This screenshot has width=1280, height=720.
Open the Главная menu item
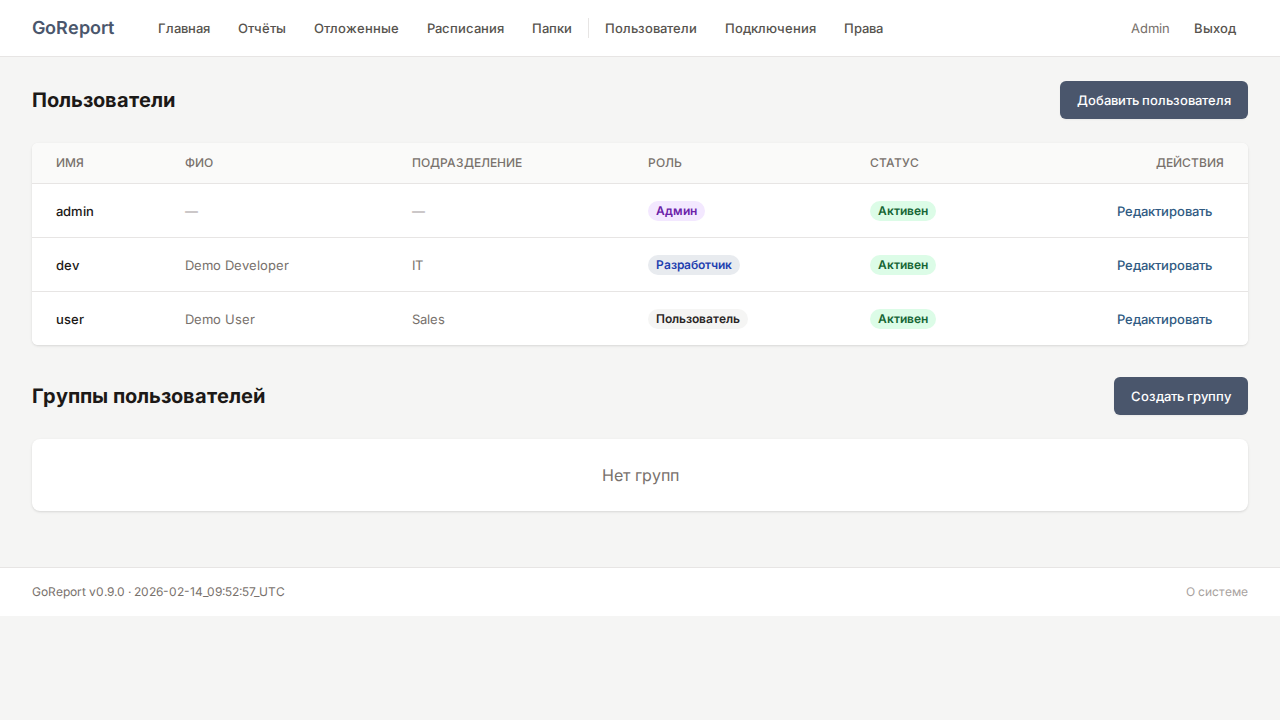pos(184,28)
